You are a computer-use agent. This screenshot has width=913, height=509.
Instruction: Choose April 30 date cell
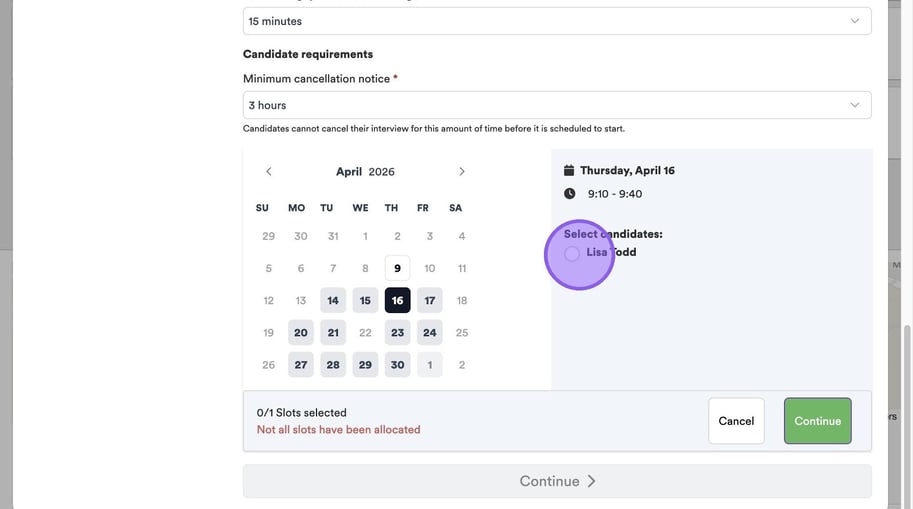pyautogui.click(x=398, y=365)
